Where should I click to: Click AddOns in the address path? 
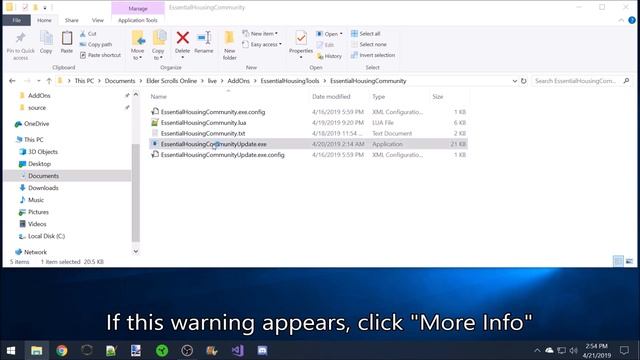coord(238,81)
